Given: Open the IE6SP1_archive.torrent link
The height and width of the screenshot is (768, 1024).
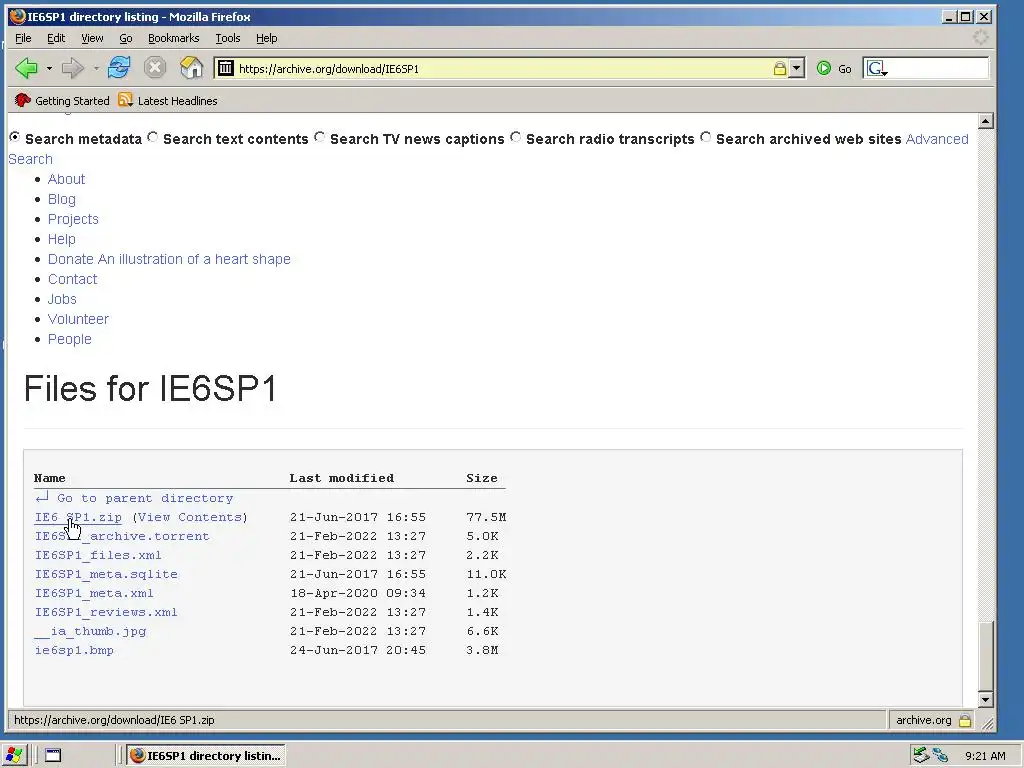Looking at the screenshot, I should pyautogui.click(x=122, y=536).
